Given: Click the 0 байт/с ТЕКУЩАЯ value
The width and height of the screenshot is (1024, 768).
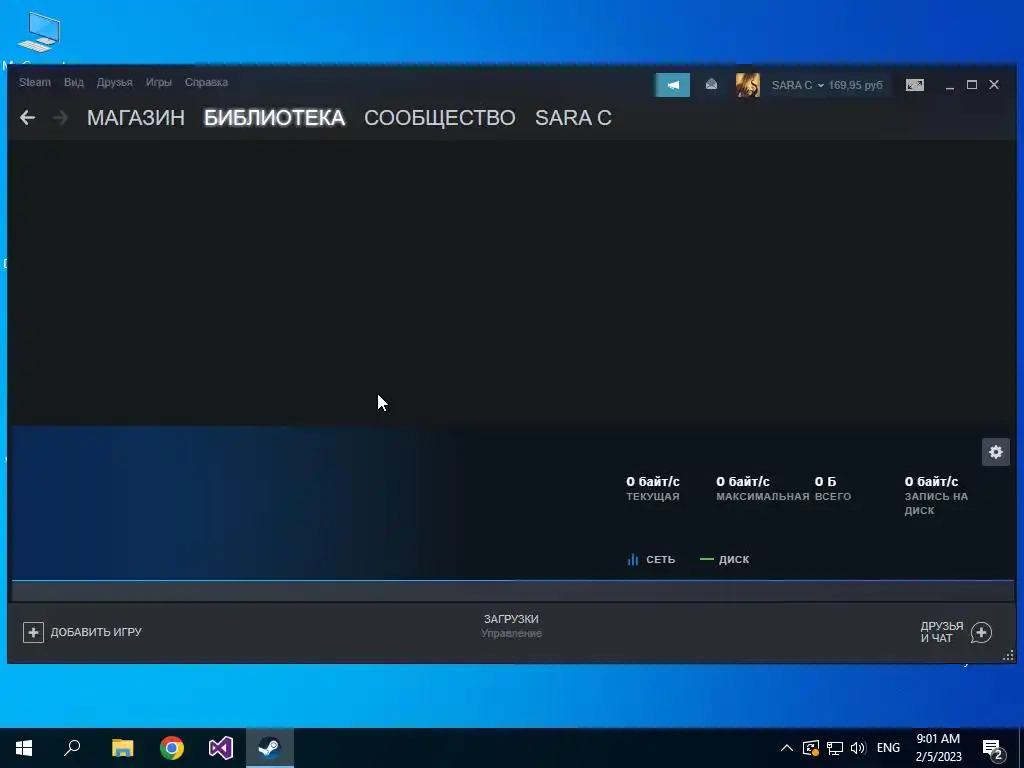Looking at the screenshot, I should [653, 481].
